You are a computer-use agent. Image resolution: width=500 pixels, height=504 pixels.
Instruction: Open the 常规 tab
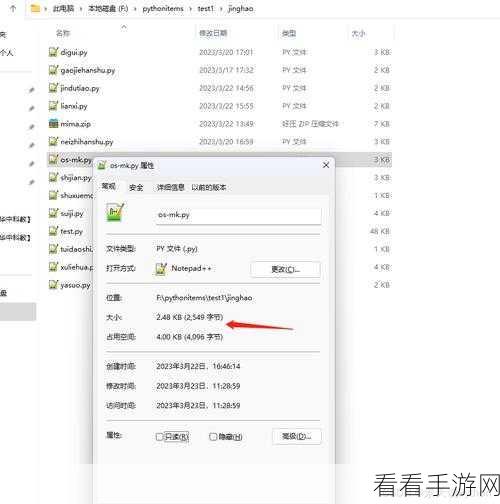(109, 187)
